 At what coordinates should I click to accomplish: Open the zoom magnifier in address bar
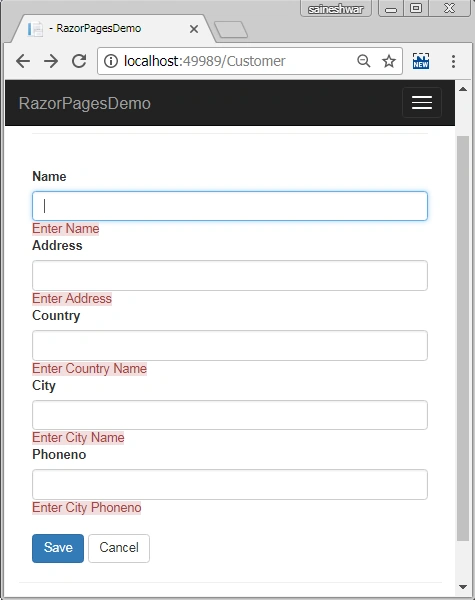click(x=364, y=61)
